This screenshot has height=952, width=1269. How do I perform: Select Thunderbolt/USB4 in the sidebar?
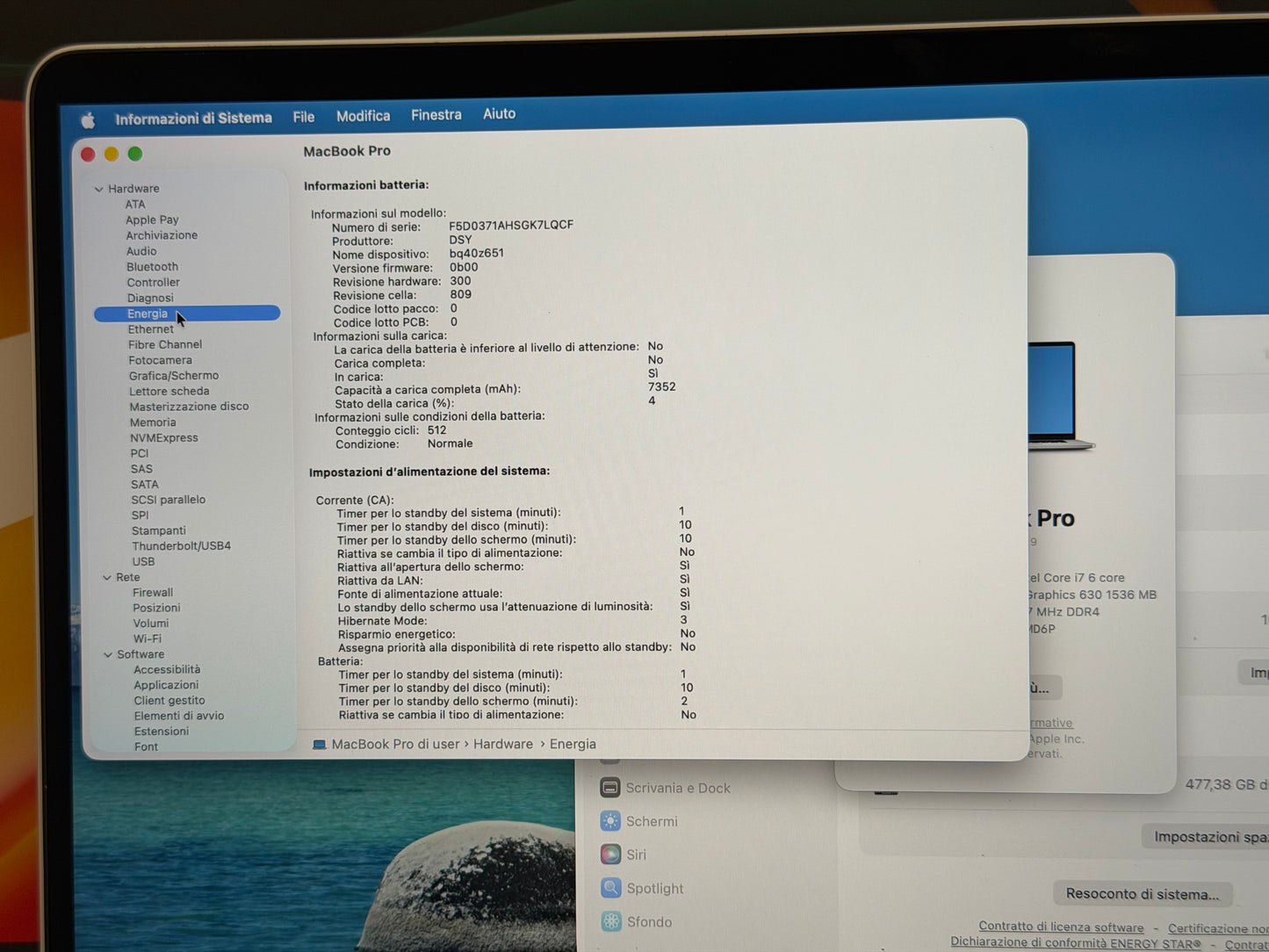pos(182,546)
